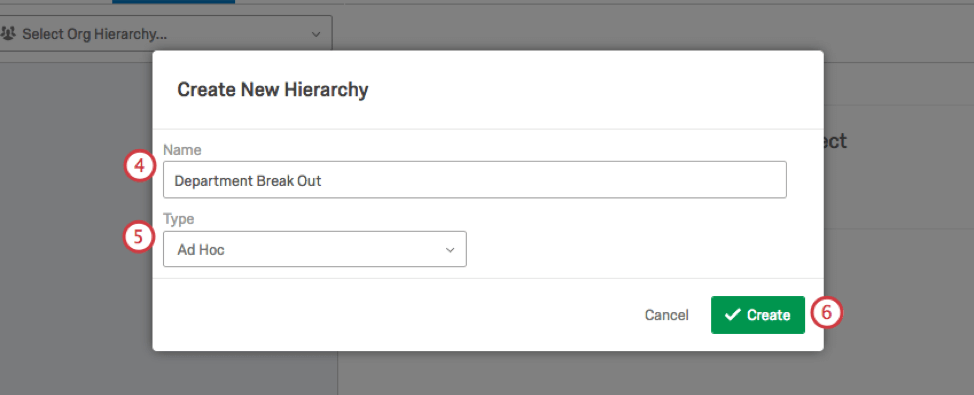Click the people icon beside Select Org Hierarchy
Screen dimensions: 974x395
click(x=9, y=34)
